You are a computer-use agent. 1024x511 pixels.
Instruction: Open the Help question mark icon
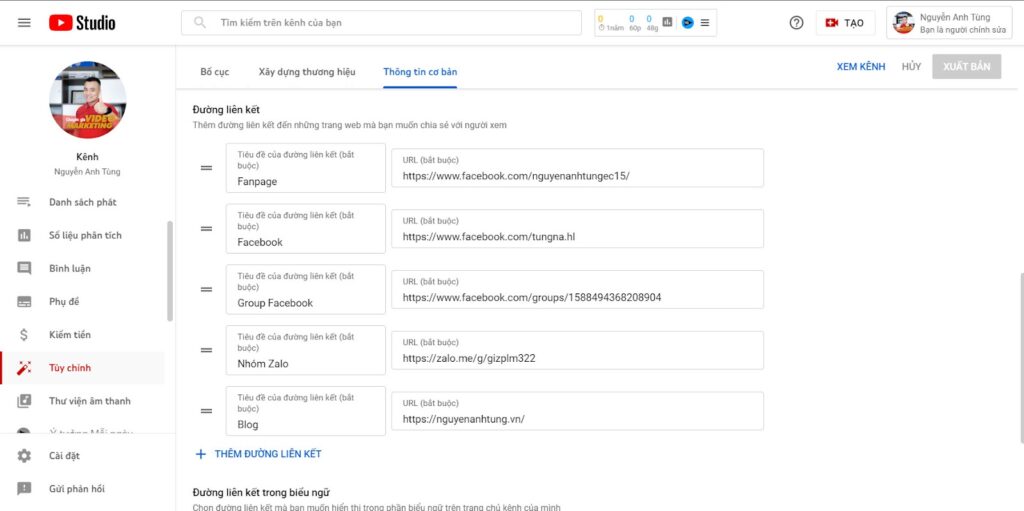click(796, 23)
